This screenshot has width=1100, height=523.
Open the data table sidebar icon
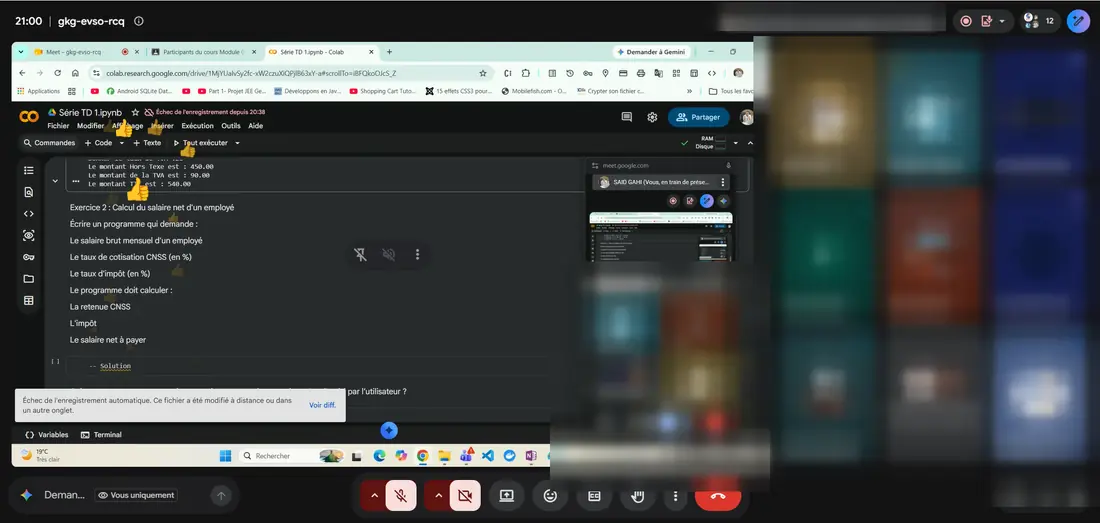pos(29,301)
